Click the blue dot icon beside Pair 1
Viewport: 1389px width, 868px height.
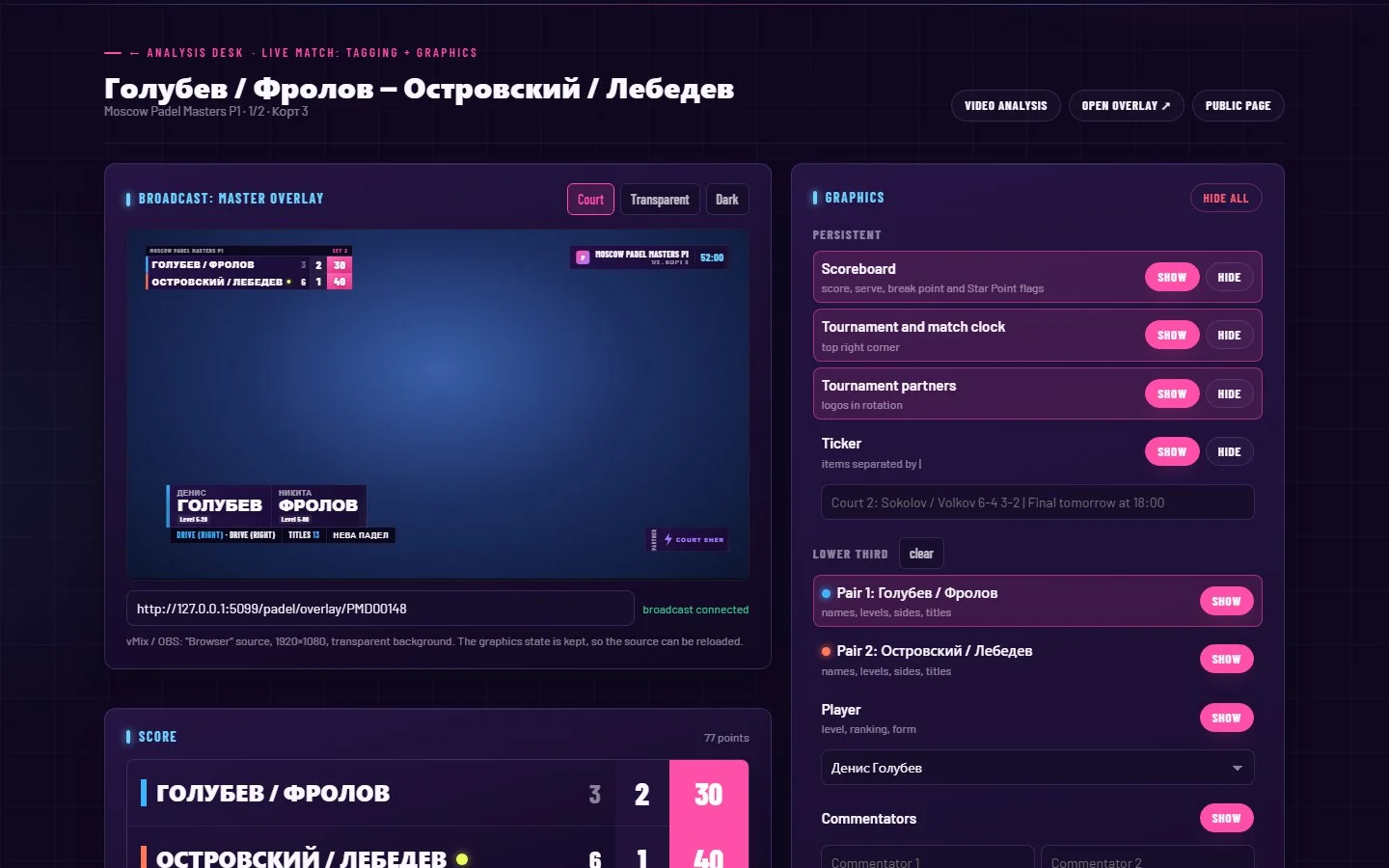point(826,593)
